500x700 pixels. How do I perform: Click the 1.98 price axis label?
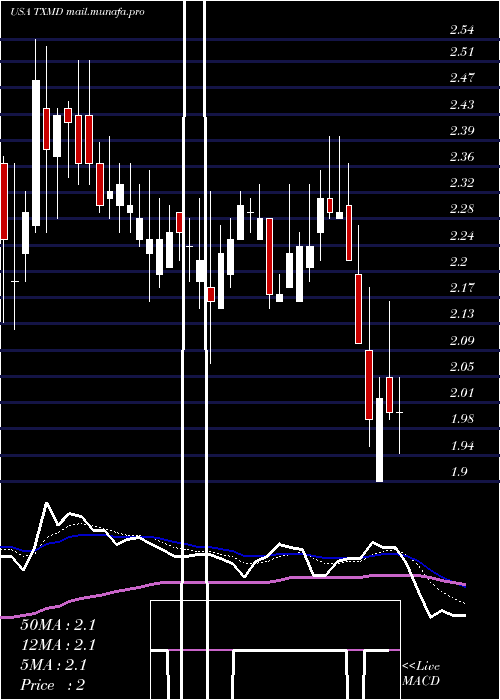point(462,419)
